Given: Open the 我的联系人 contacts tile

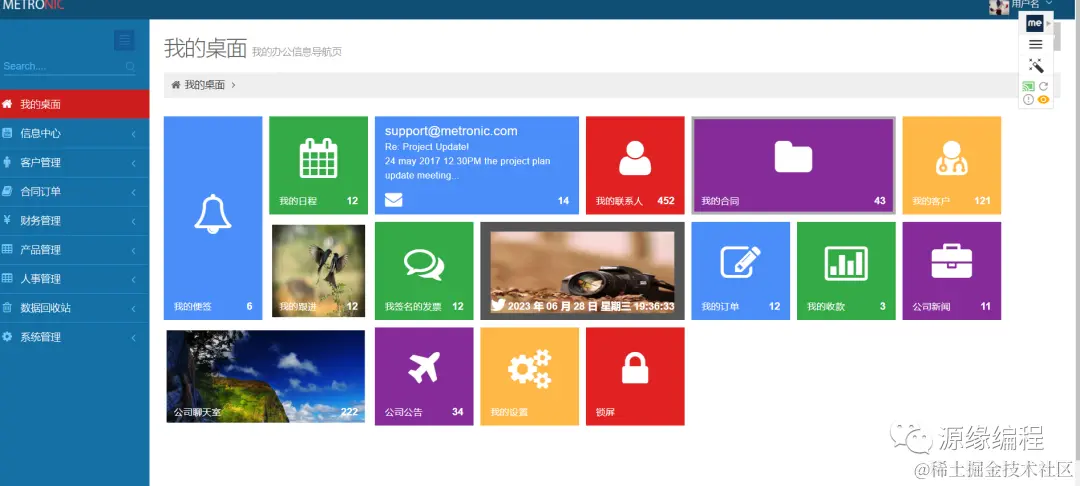Looking at the screenshot, I should tap(635, 165).
